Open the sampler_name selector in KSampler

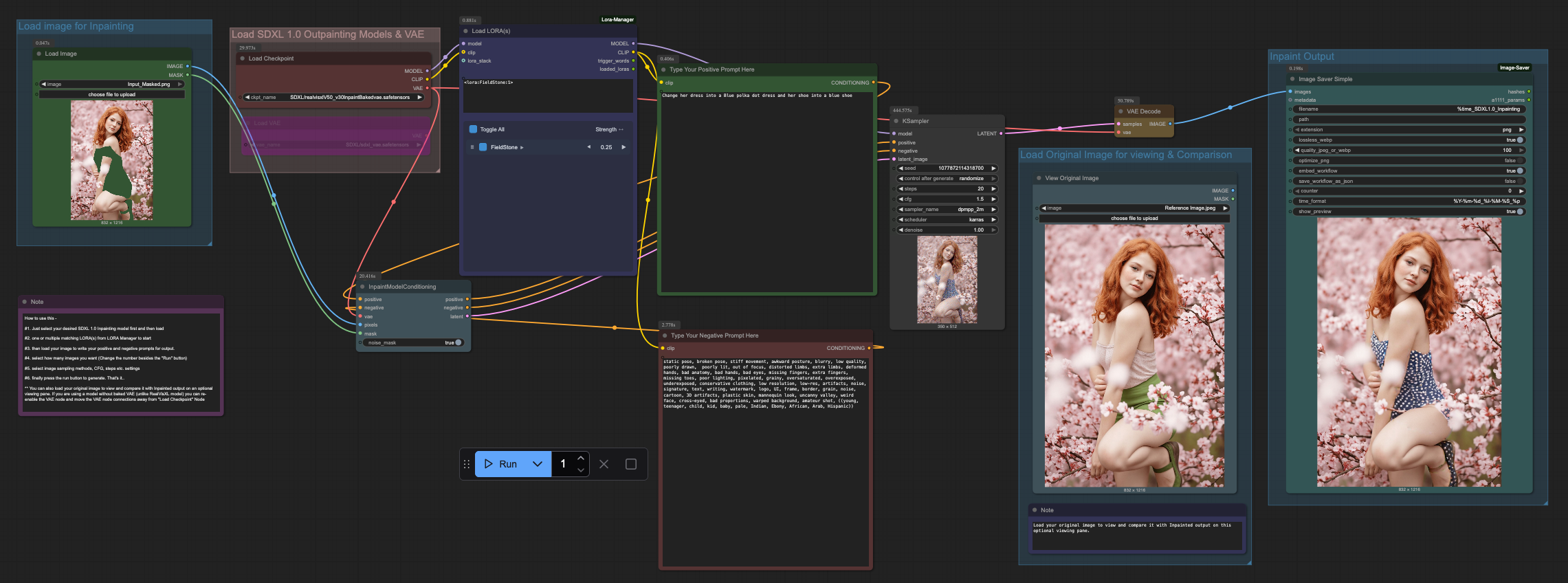tap(947, 210)
